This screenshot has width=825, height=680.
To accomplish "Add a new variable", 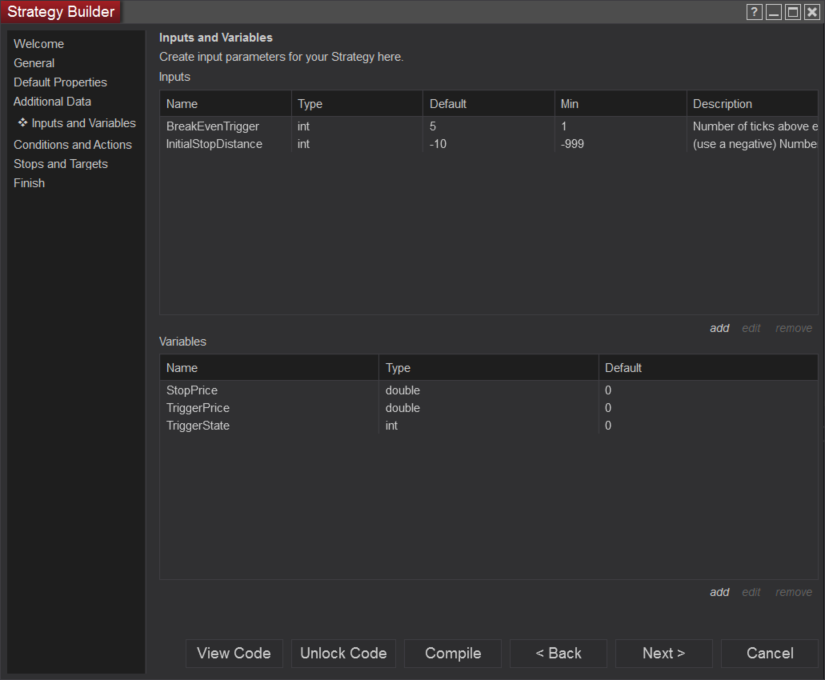I will coord(719,592).
